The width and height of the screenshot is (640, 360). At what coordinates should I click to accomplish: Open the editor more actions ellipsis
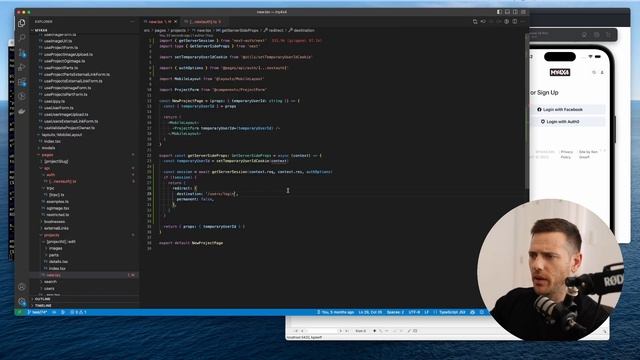tap(523, 22)
